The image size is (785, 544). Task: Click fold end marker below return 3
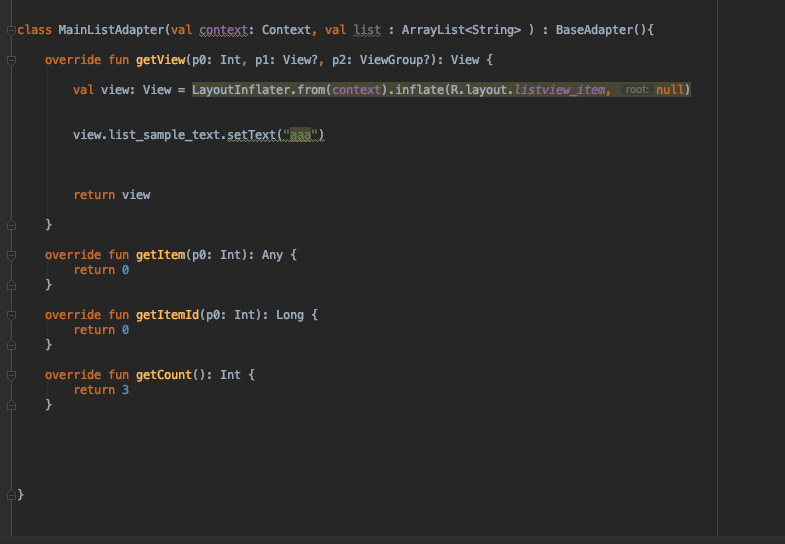[x=11, y=405]
